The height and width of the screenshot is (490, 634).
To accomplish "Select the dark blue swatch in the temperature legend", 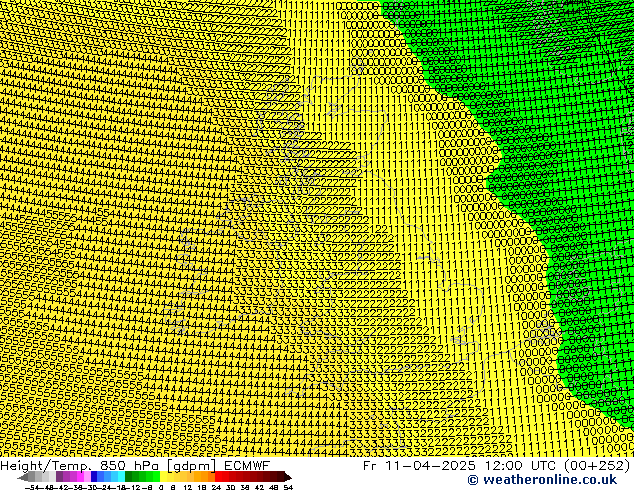I will (x=94, y=477).
